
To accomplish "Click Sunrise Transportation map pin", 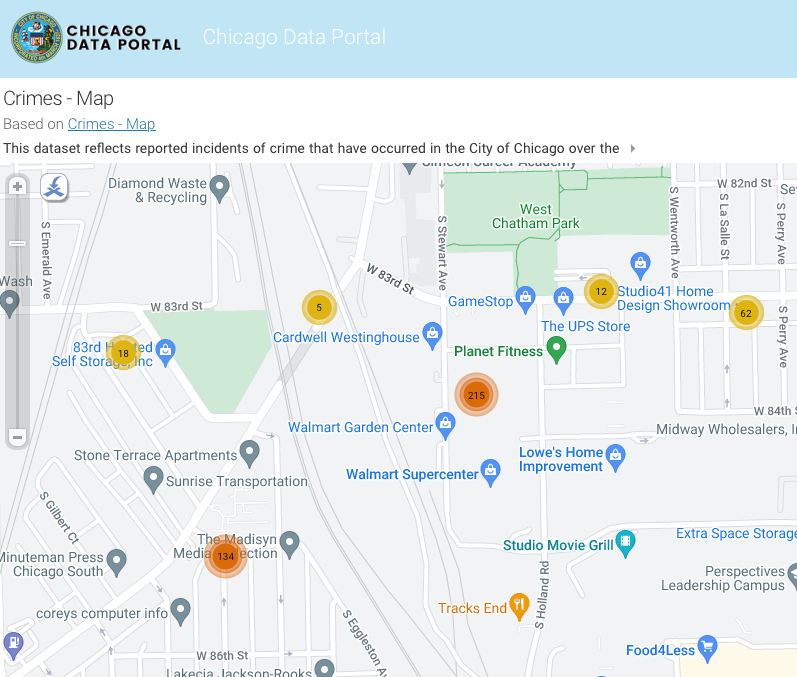I will coord(154,480).
